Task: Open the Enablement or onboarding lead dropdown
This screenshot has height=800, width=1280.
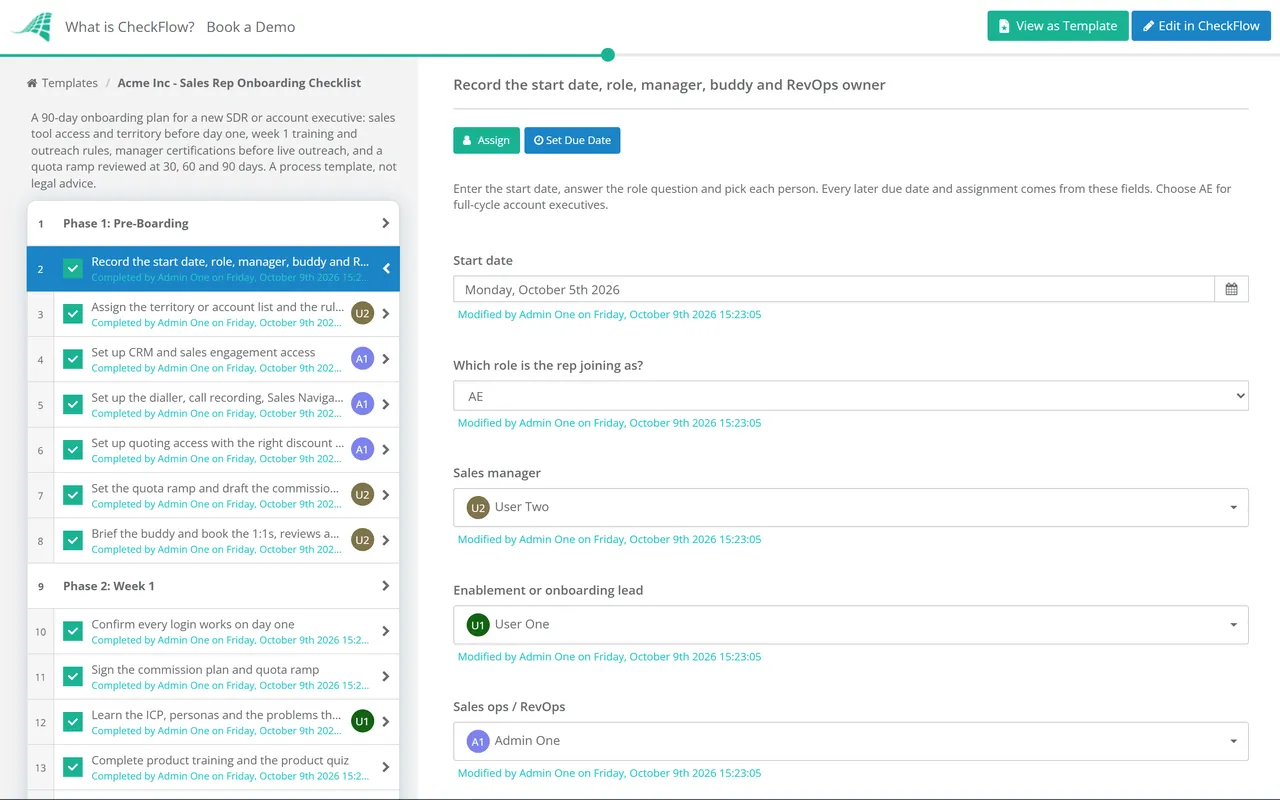Action: click(851, 624)
